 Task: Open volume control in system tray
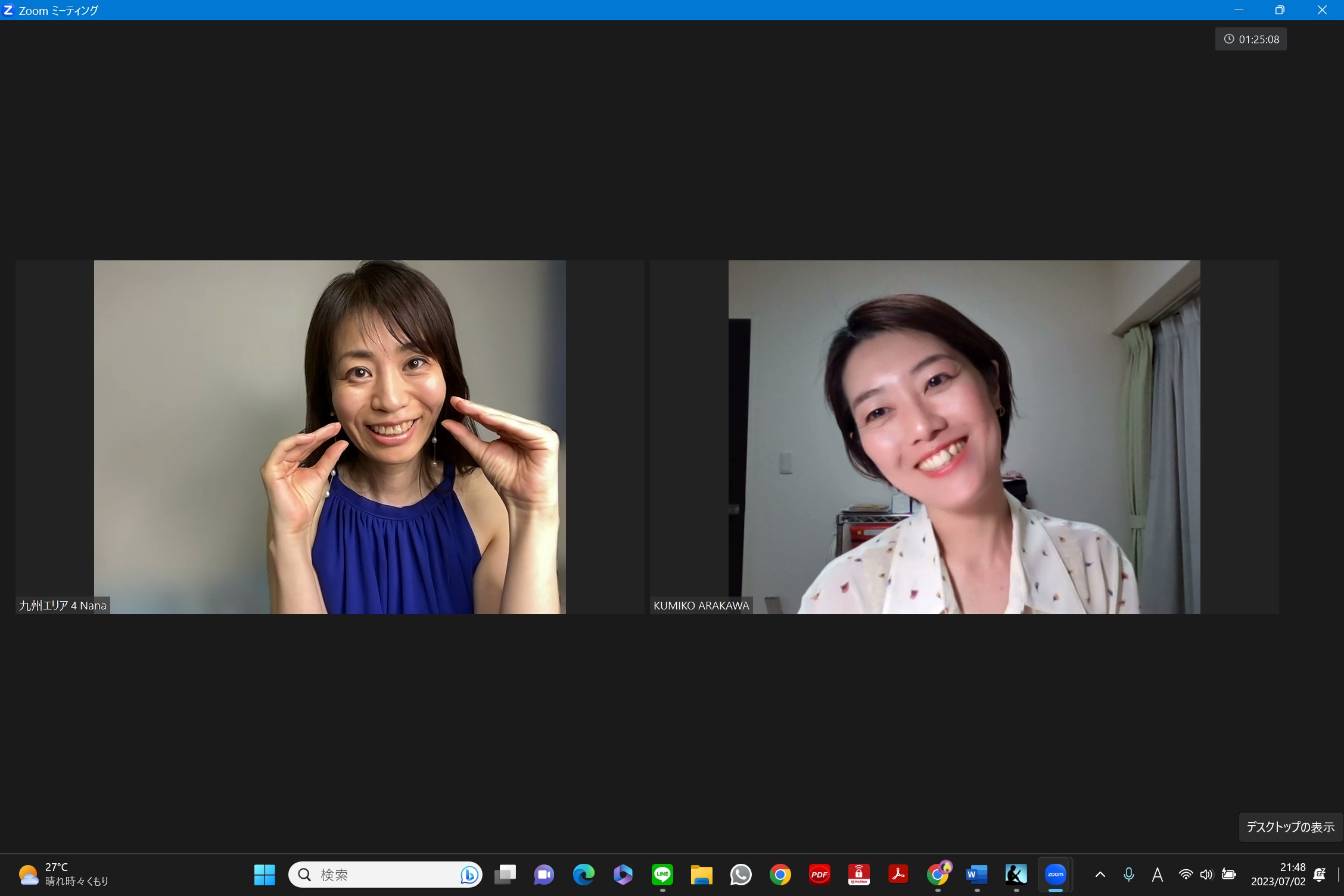point(1206,875)
